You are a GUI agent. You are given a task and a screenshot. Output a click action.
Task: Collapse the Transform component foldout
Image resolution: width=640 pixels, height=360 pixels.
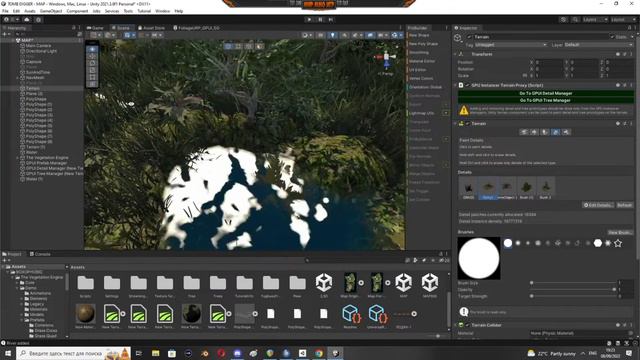coord(456,54)
